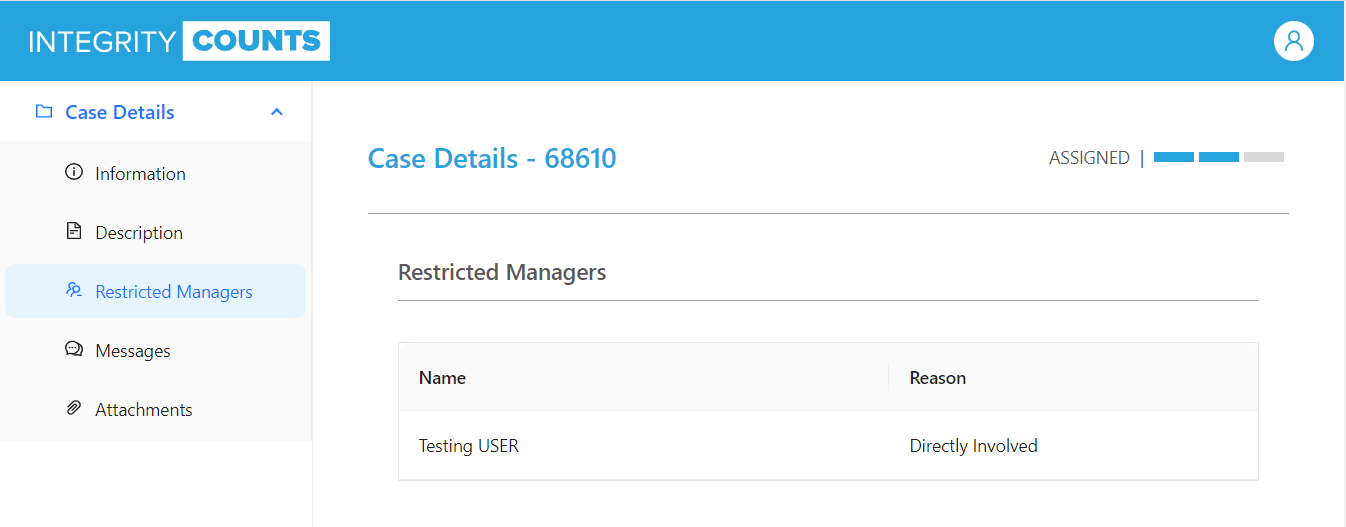This screenshot has height=527, width=1346.
Task: Collapse the Case Details section chevron
Action: (277, 112)
